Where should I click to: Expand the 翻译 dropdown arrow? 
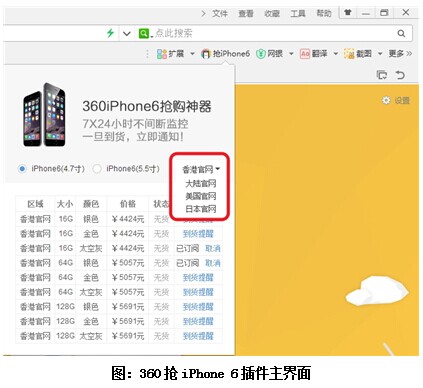click(336, 54)
